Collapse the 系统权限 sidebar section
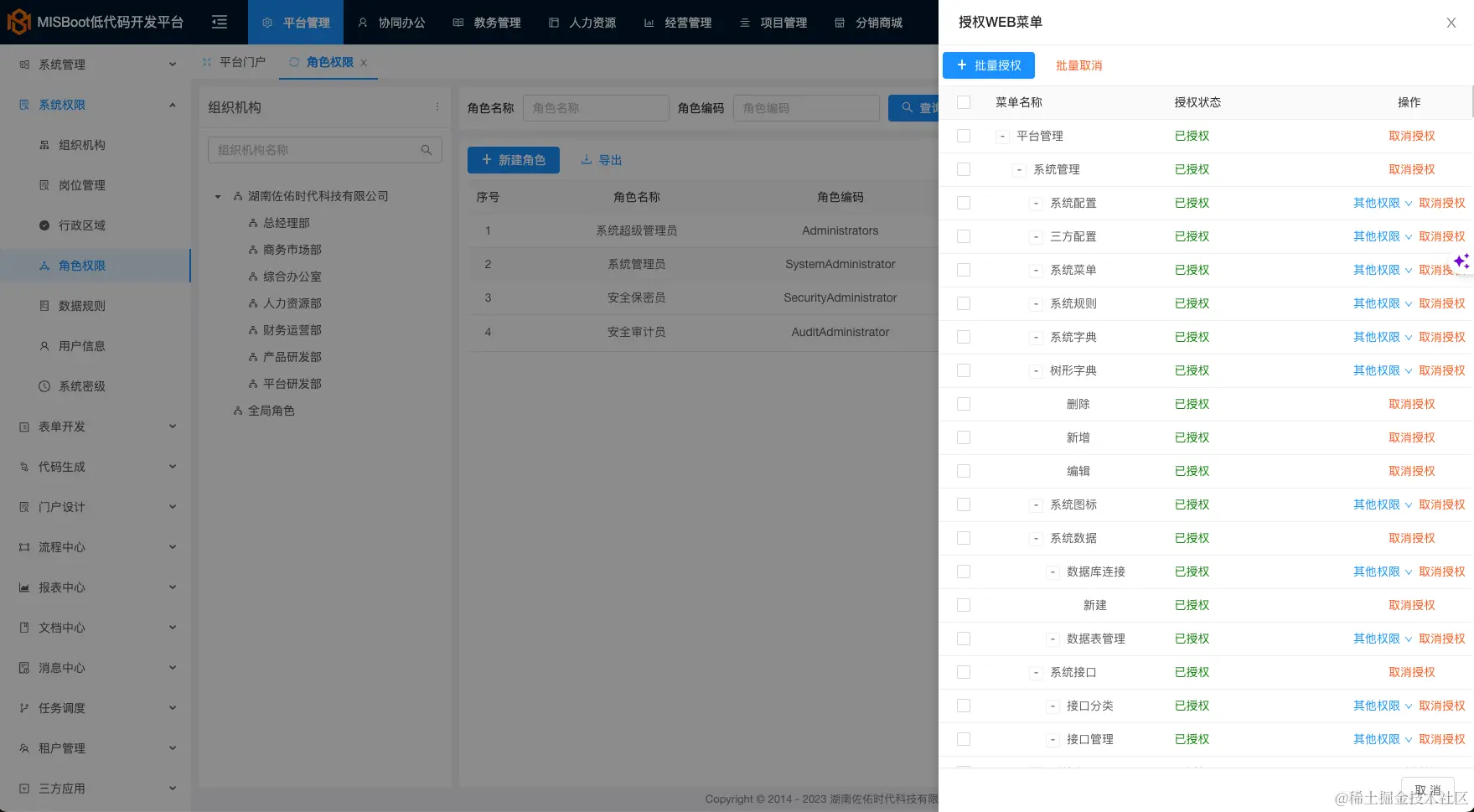The image size is (1474, 812). pyautogui.click(x=173, y=104)
